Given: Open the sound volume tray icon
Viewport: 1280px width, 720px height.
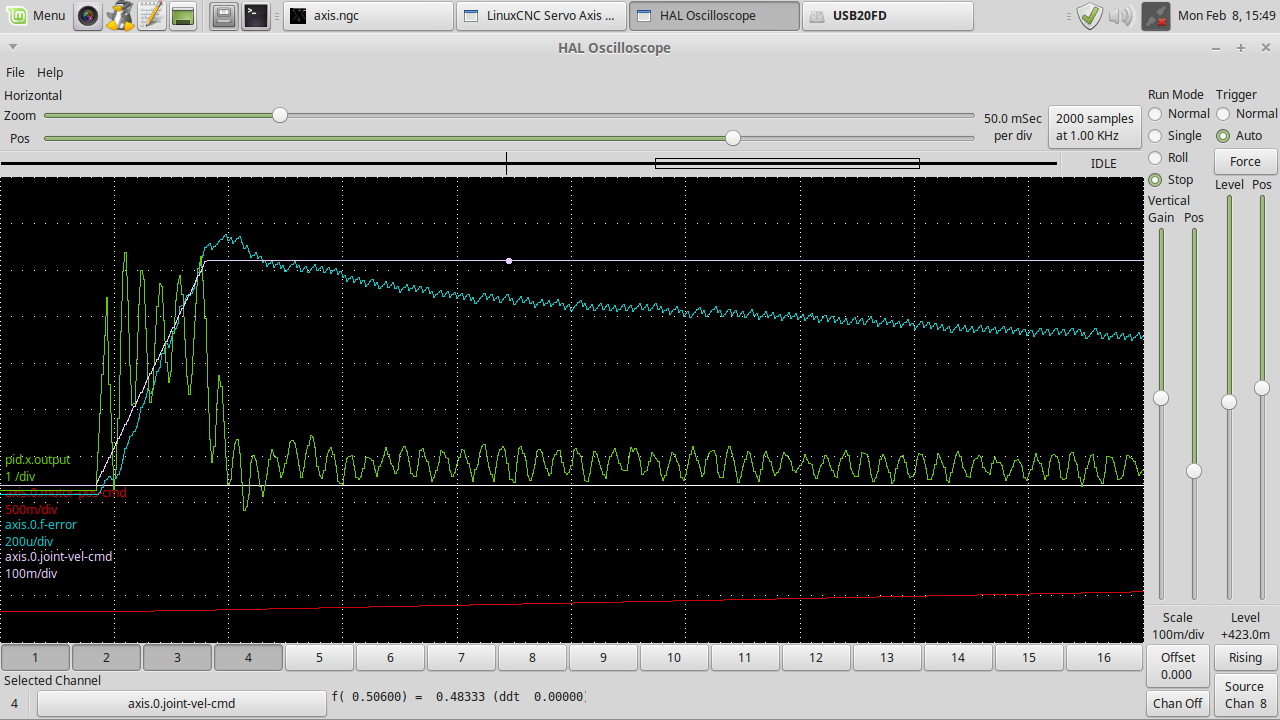Looking at the screenshot, I should pos(1121,15).
